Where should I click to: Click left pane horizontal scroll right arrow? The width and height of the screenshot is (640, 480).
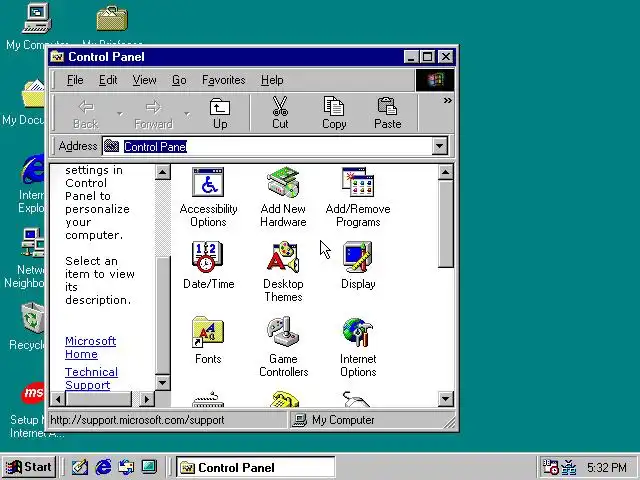tap(147, 398)
